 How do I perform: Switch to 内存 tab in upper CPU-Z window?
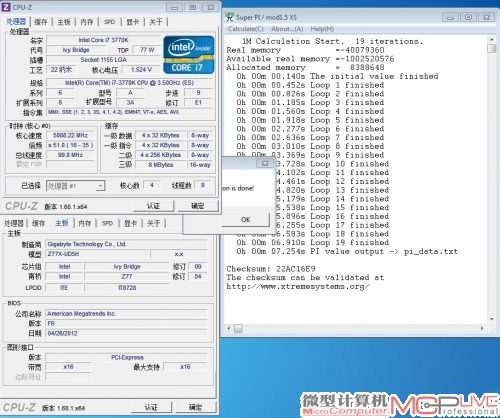pyautogui.click(x=87, y=22)
